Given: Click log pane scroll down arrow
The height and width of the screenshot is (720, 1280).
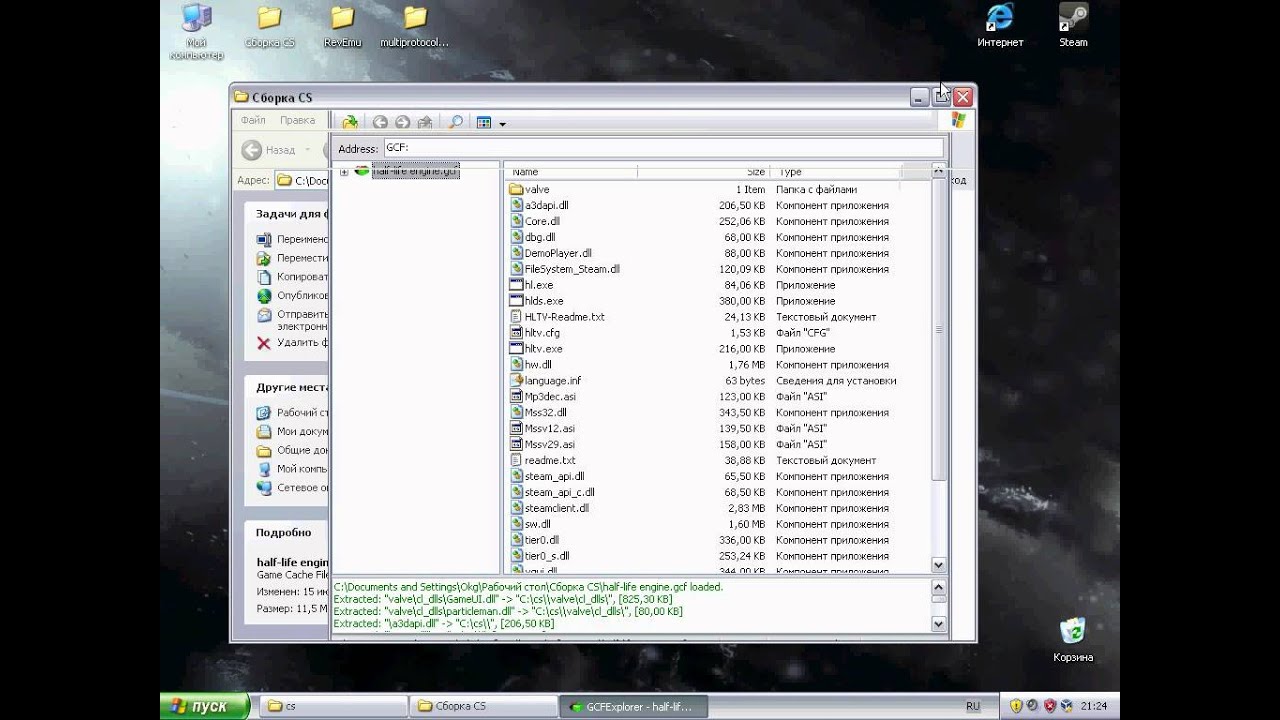Looking at the screenshot, I should coord(938,623).
